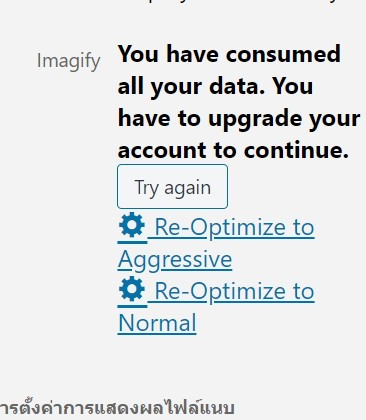
Task: Click the Thai attachment display settings heading
Action: point(117,408)
